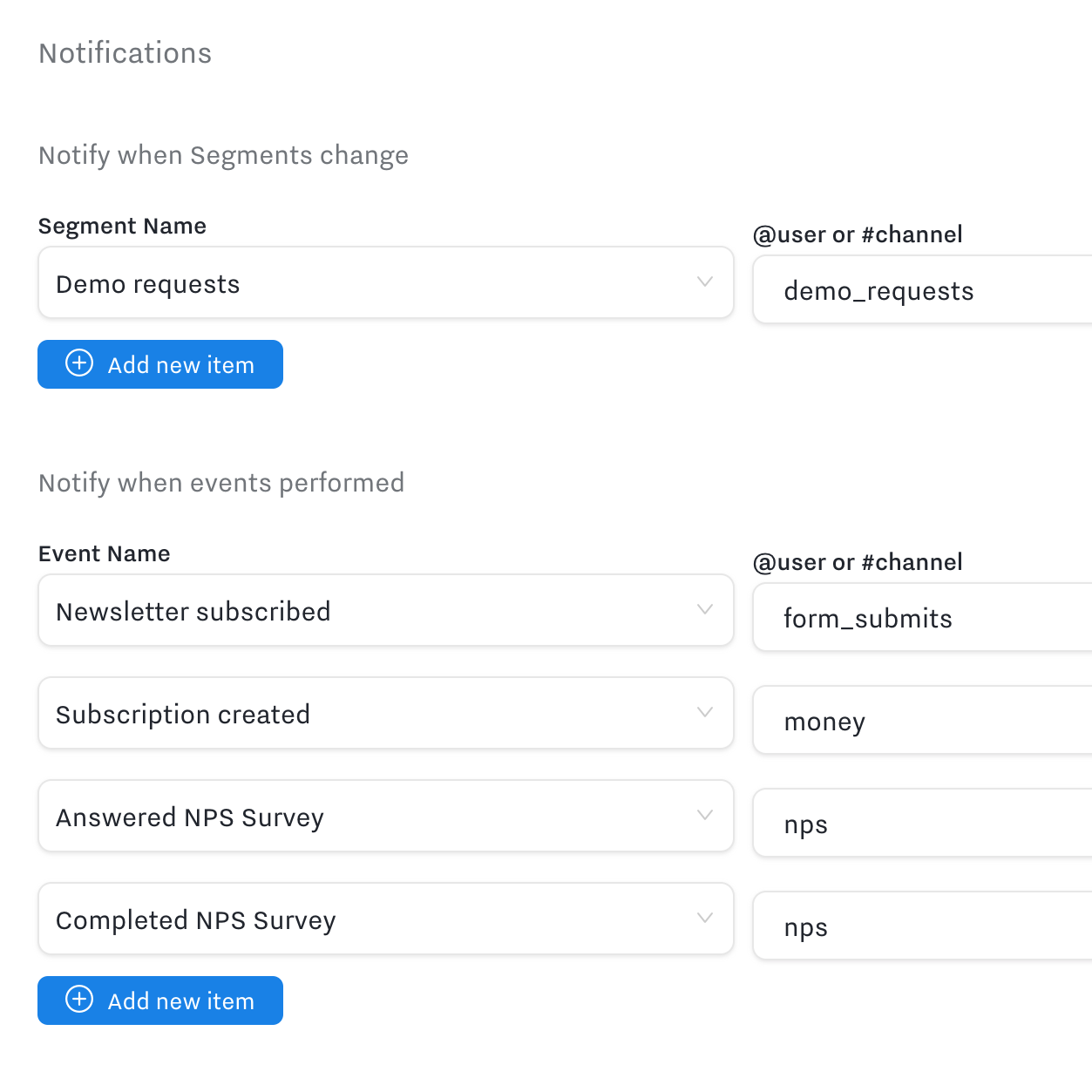Click nps field beside Answered NPS Survey
The height and width of the screenshot is (1092, 1092).
922,824
